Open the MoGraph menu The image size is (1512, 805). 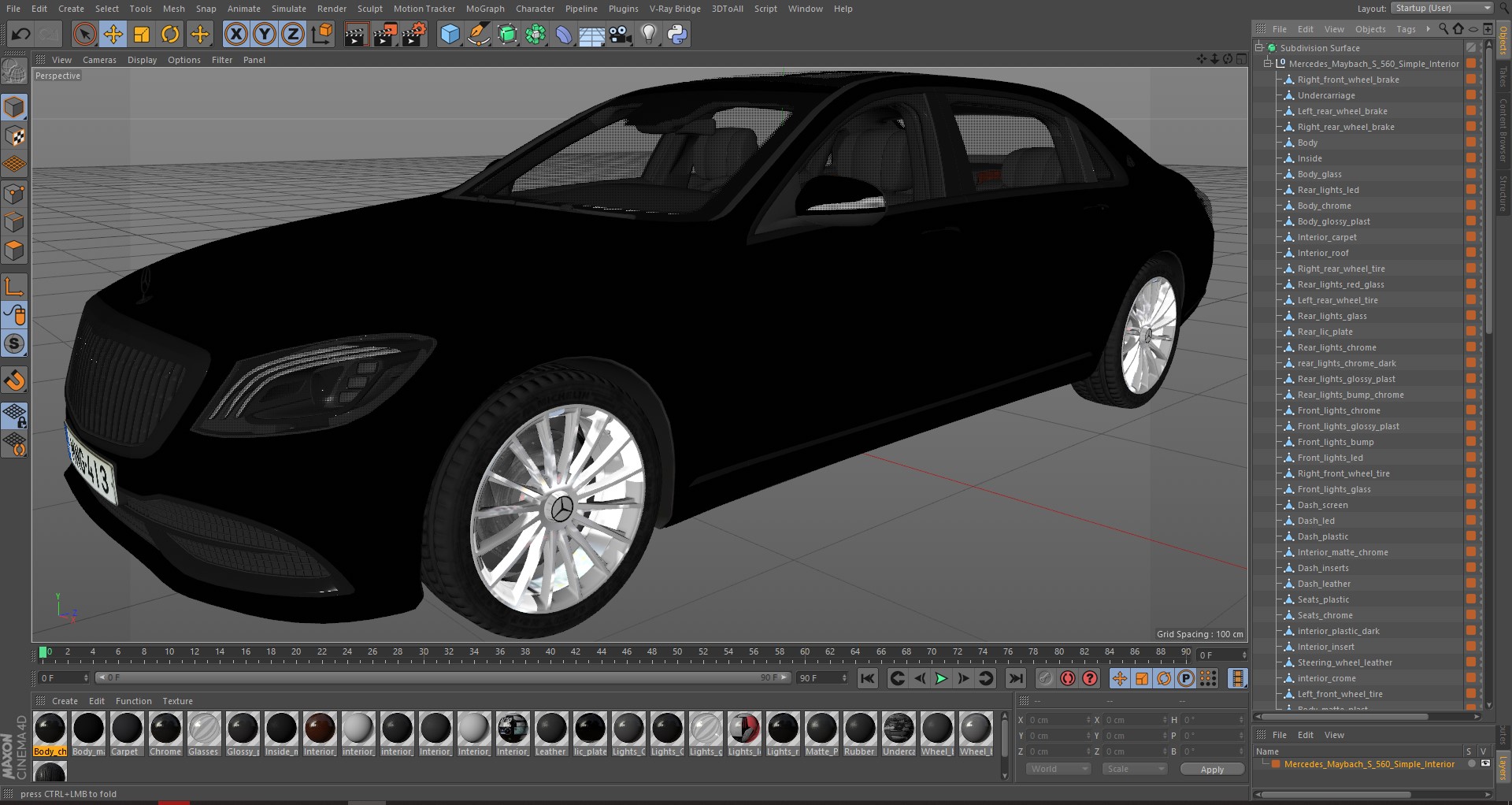point(485,9)
